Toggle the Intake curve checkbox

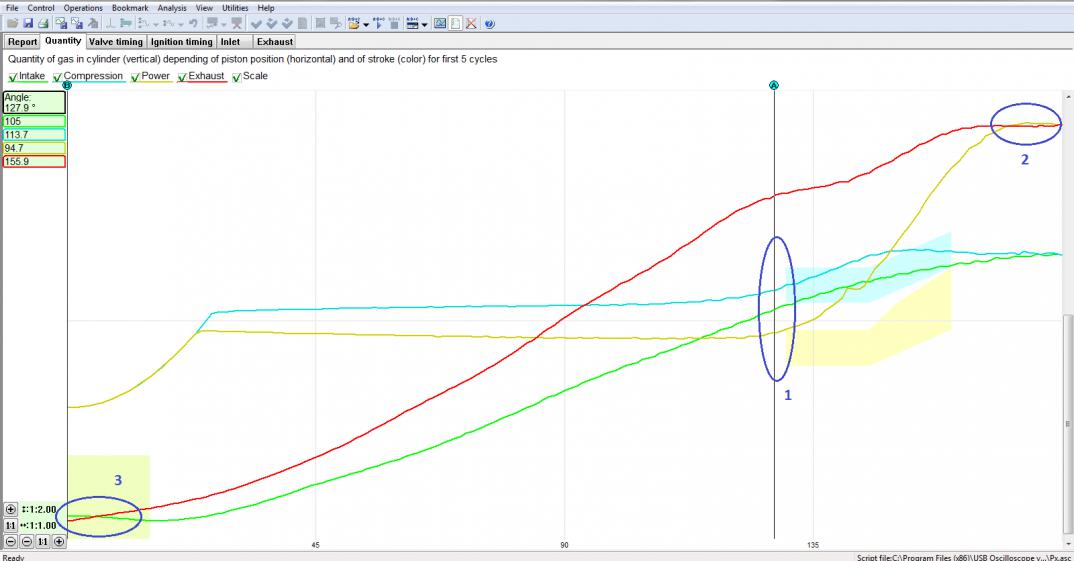coord(13,77)
